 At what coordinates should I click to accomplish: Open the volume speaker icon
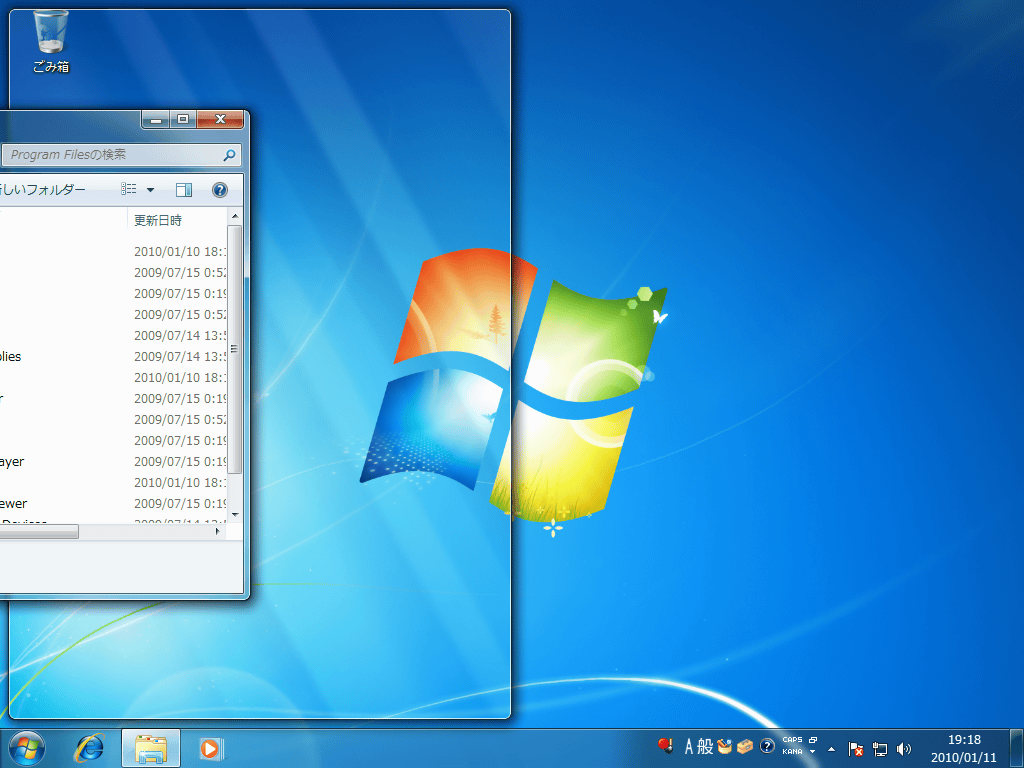coord(904,749)
